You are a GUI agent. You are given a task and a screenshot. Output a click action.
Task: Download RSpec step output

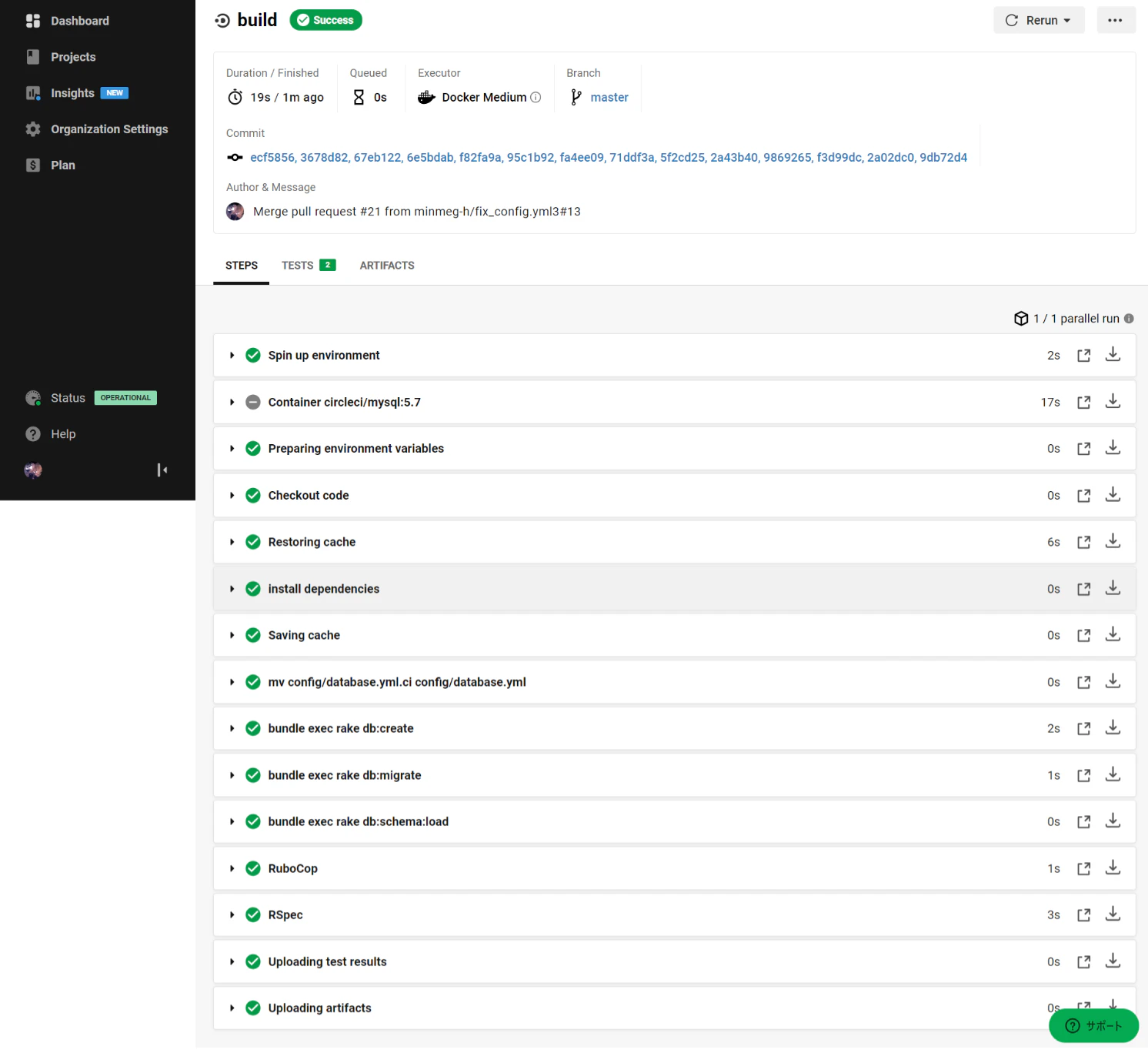(1113, 914)
